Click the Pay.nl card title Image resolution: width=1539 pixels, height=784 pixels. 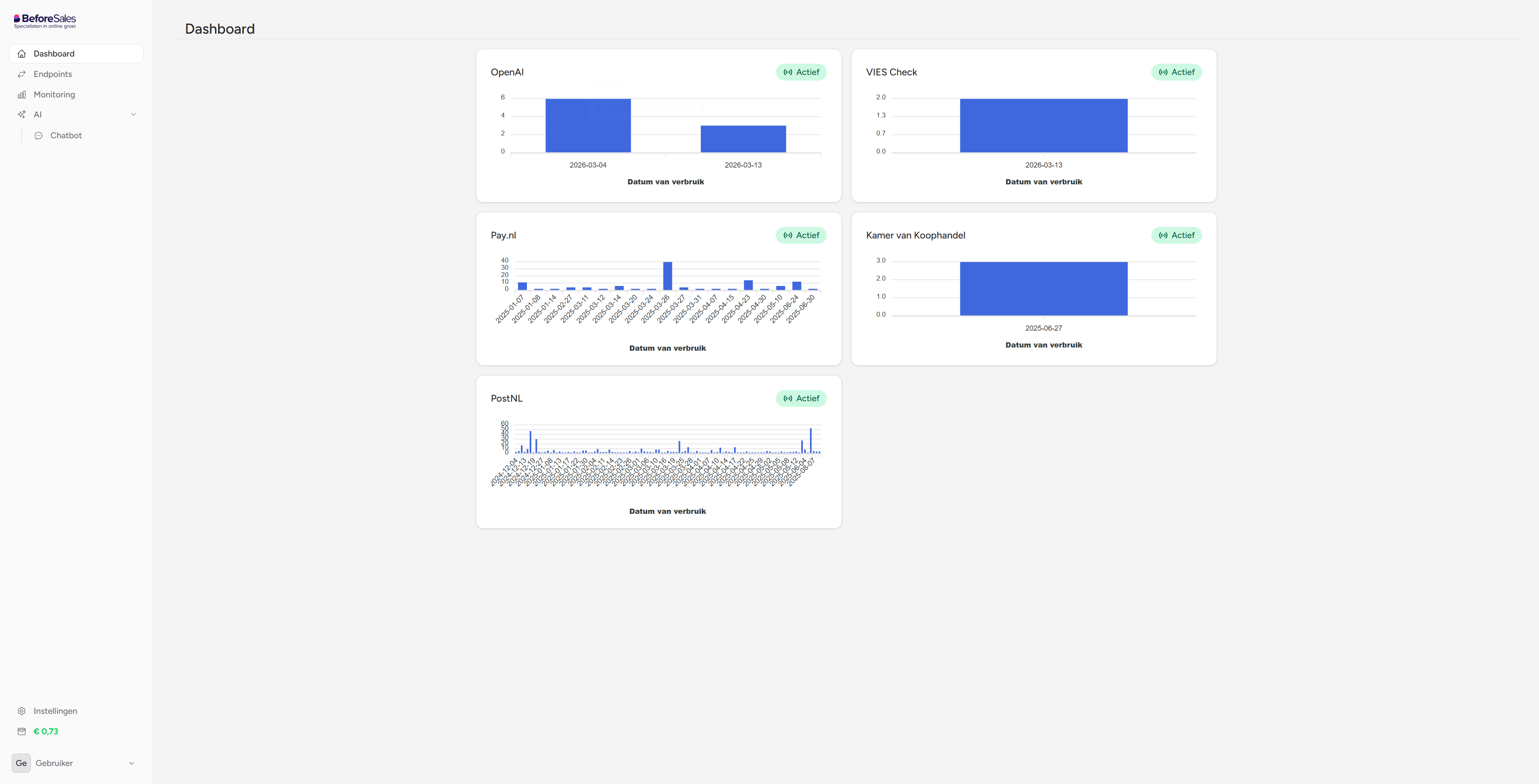click(504, 235)
